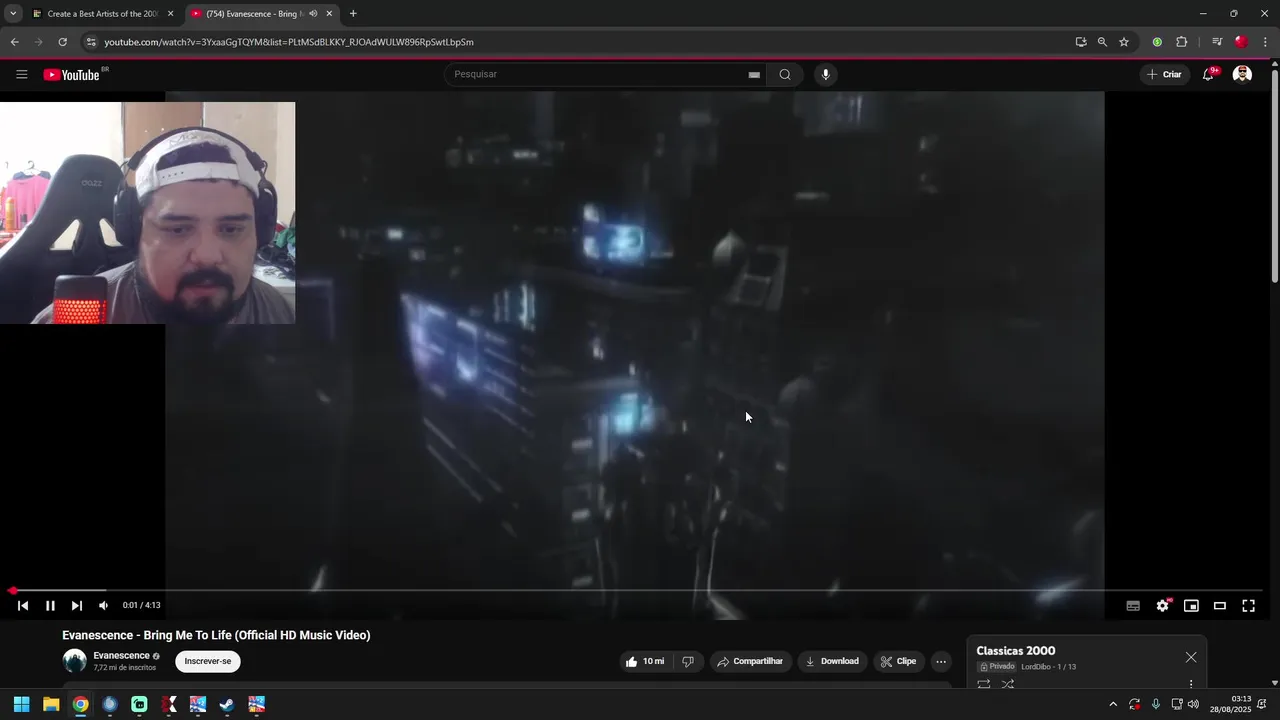
Task: Dislike the video
Action: click(688, 661)
